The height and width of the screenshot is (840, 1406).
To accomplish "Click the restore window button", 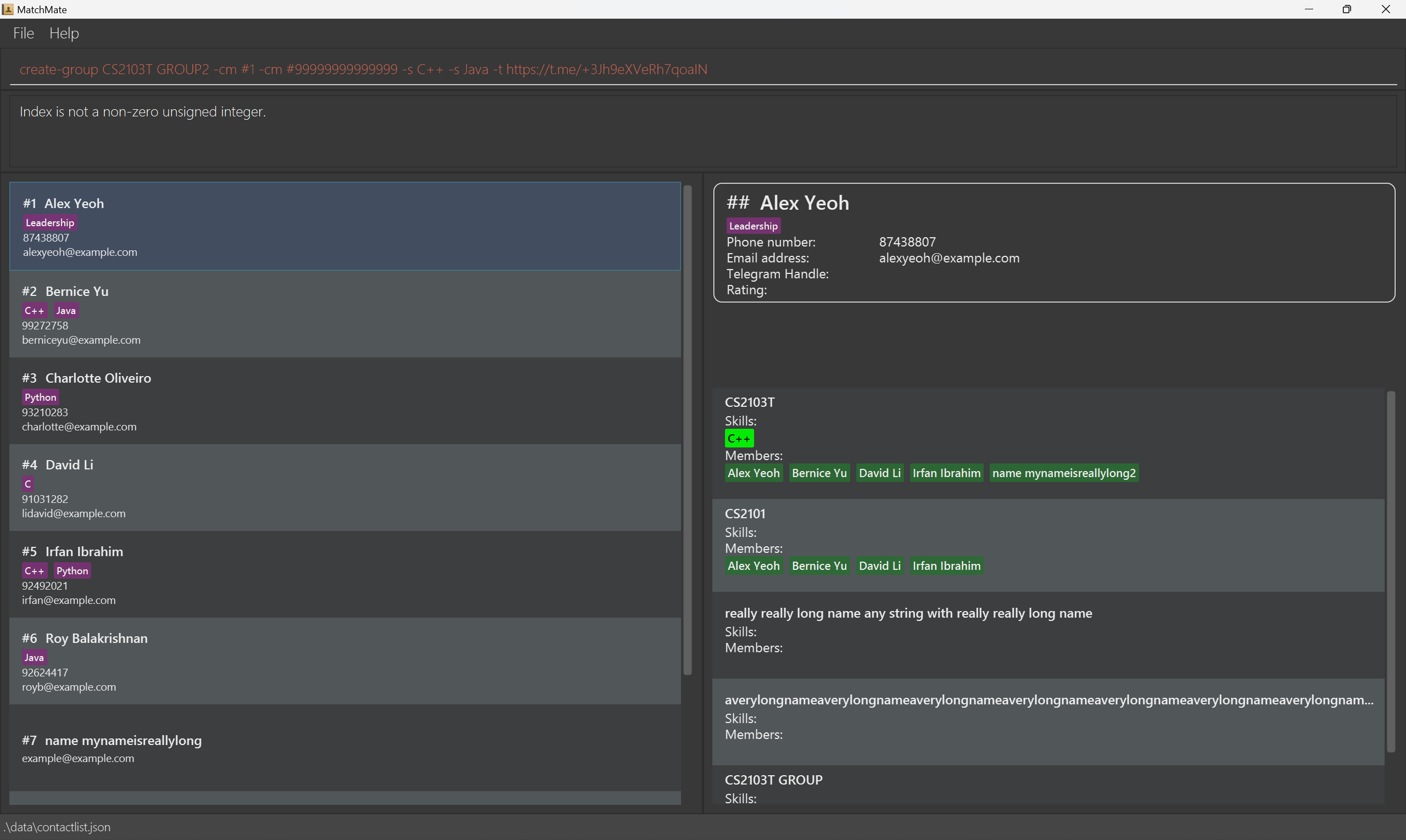I will [1347, 9].
